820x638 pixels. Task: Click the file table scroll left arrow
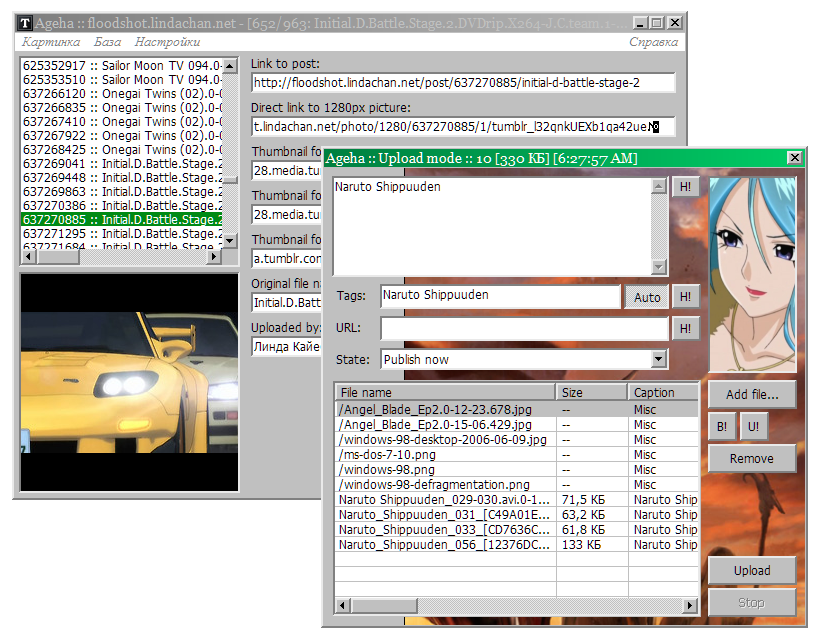click(x=343, y=606)
